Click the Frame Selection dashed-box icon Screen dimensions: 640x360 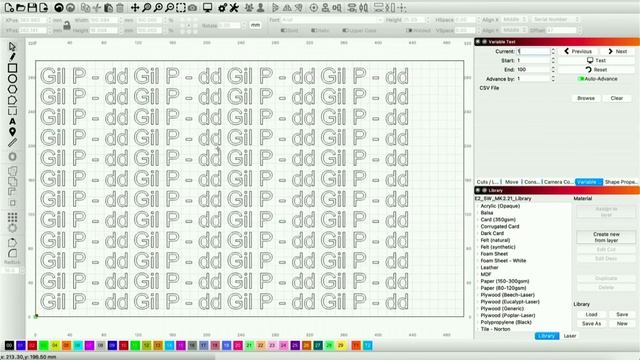pos(181,7)
